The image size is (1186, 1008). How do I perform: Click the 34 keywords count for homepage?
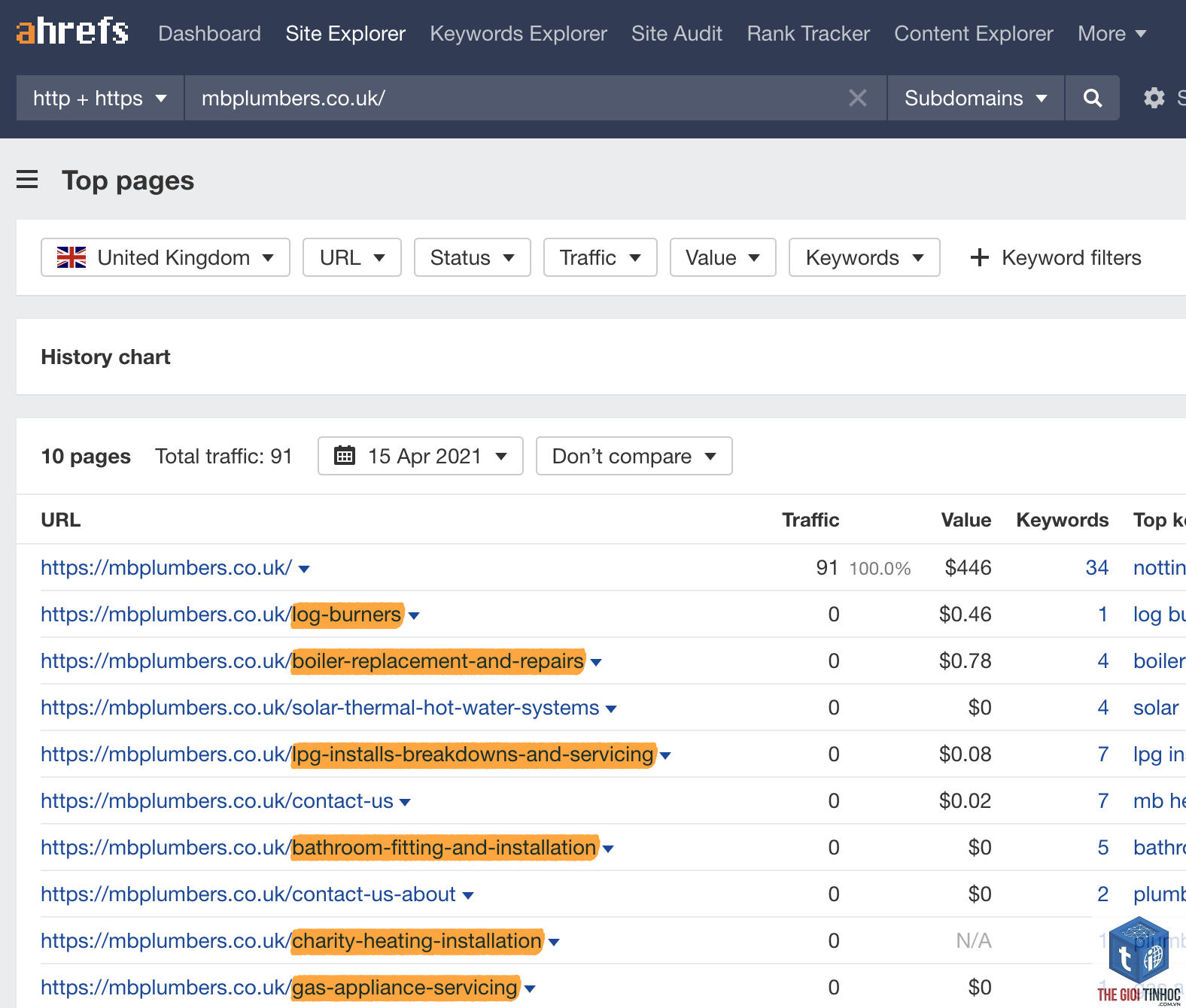tap(1096, 567)
